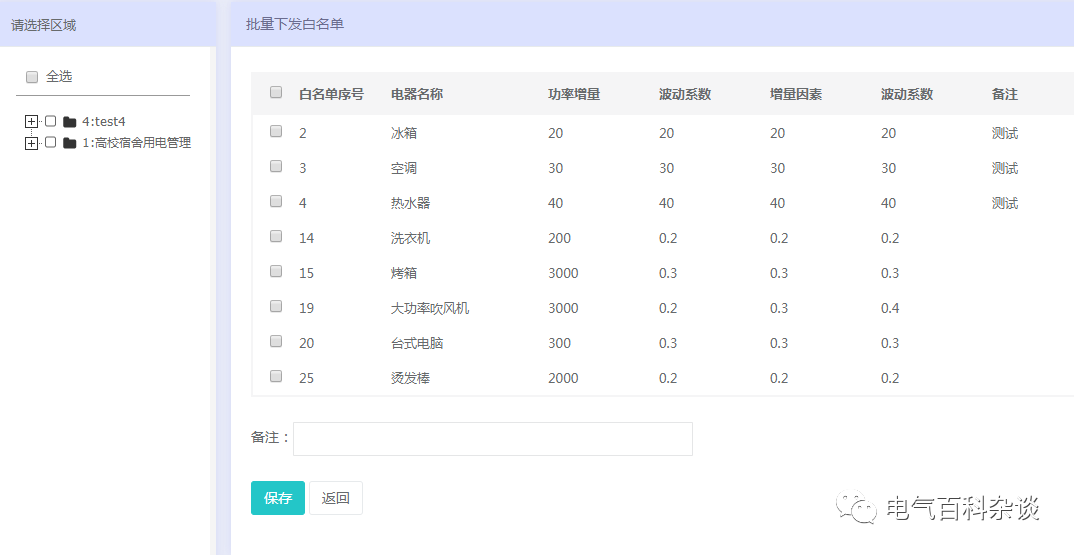Select the 烤箱 row checkbox
The width and height of the screenshot is (1074, 555).
coord(276,271)
